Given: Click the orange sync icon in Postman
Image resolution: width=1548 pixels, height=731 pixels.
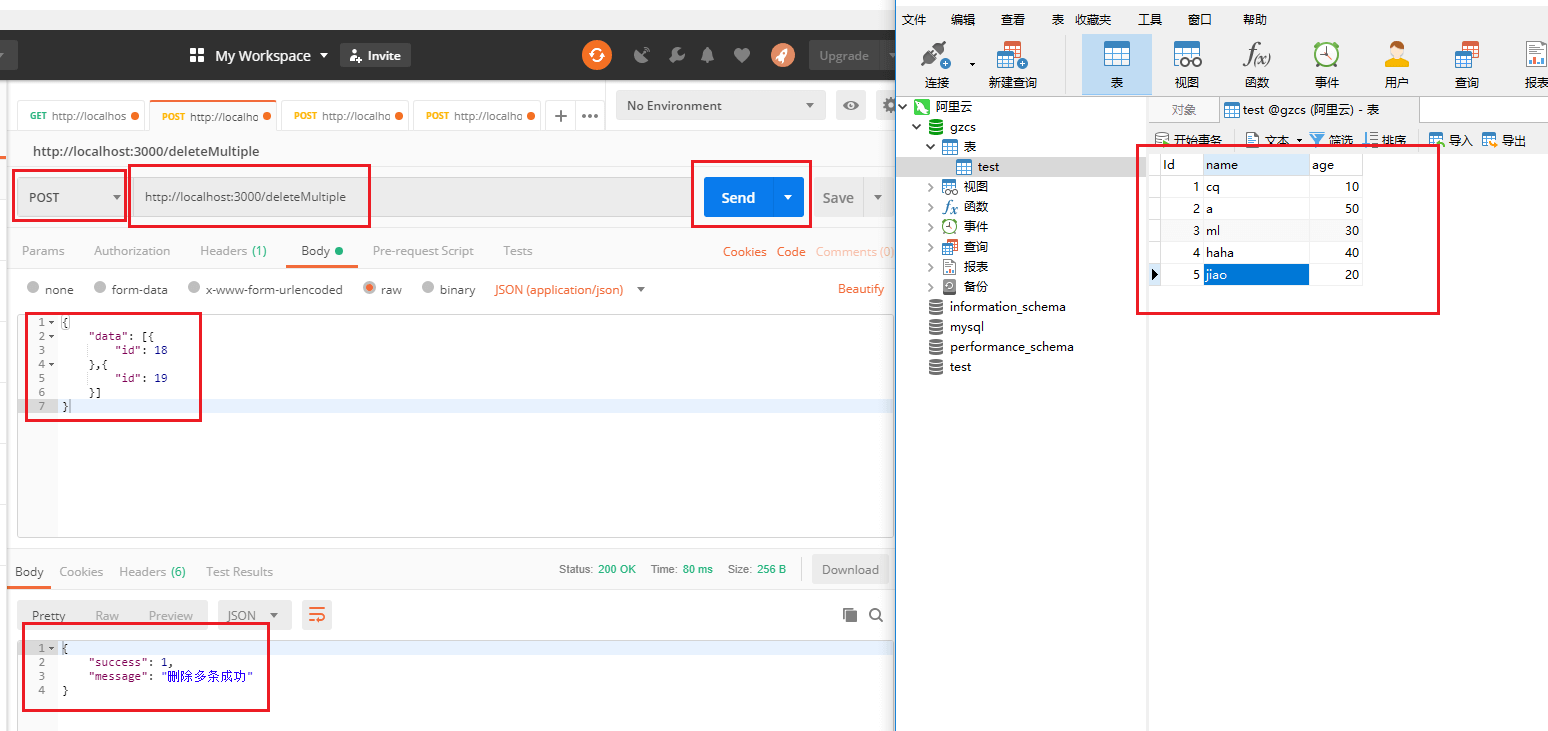Looking at the screenshot, I should pyautogui.click(x=597, y=55).
